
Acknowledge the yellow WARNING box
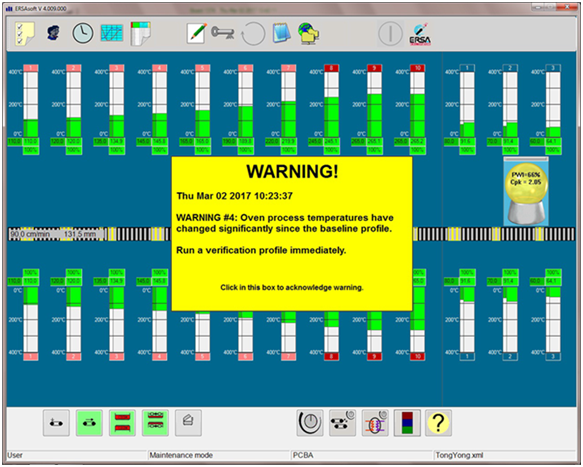click(292, 234)
